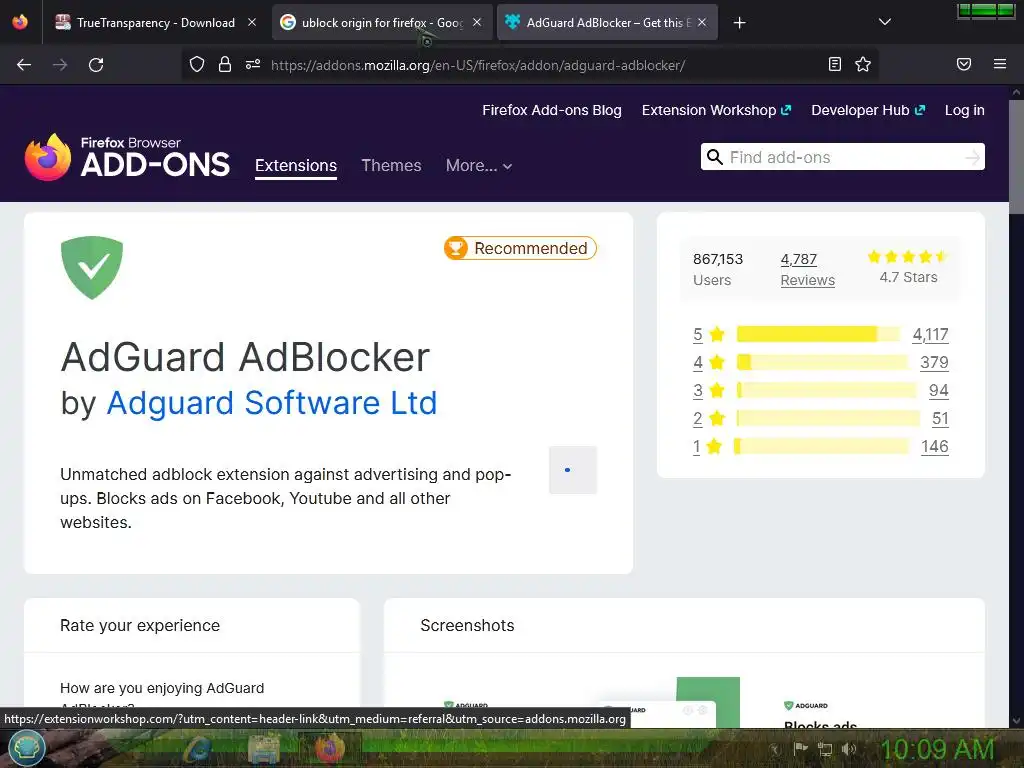Reload the current page

click(96, 65)
